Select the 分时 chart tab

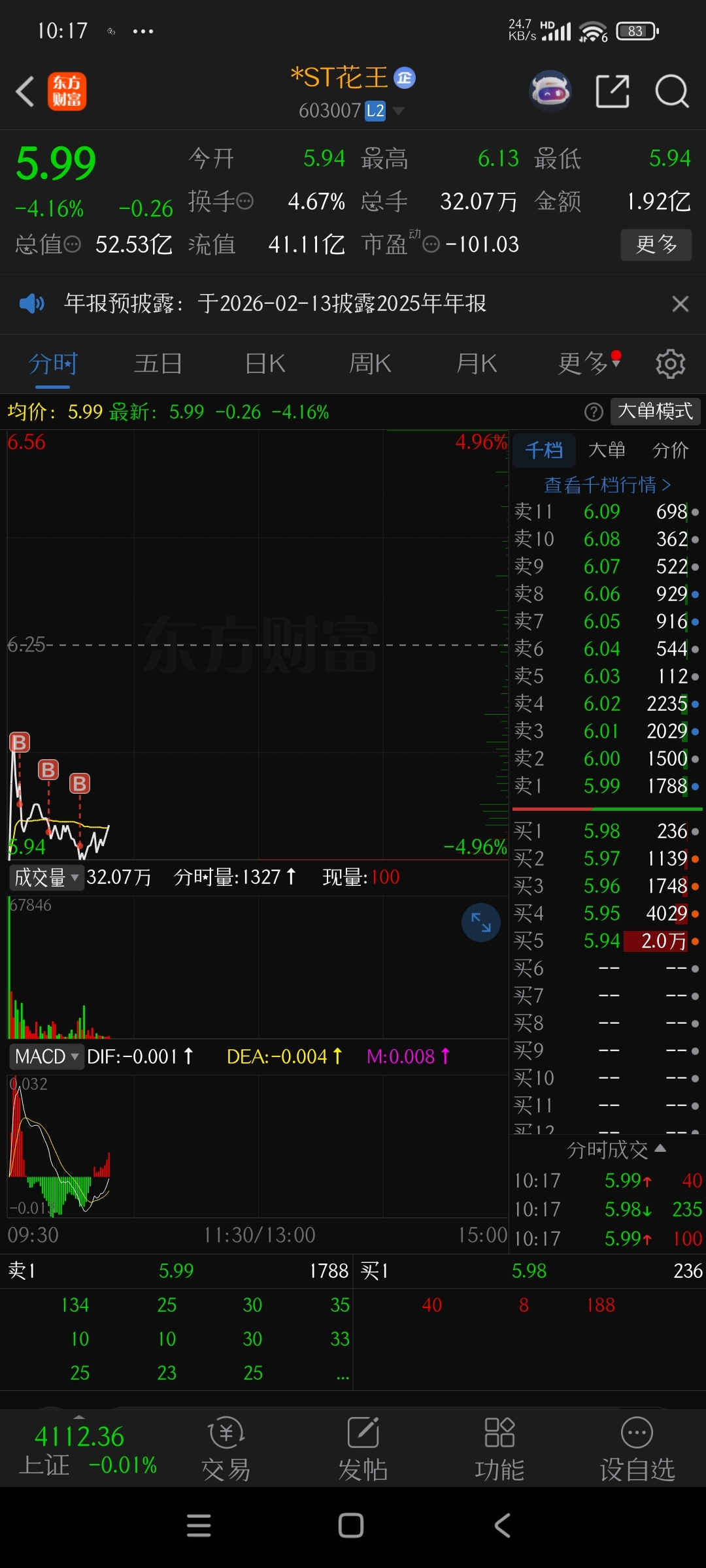pyautogui.click(x=53, y=363)
